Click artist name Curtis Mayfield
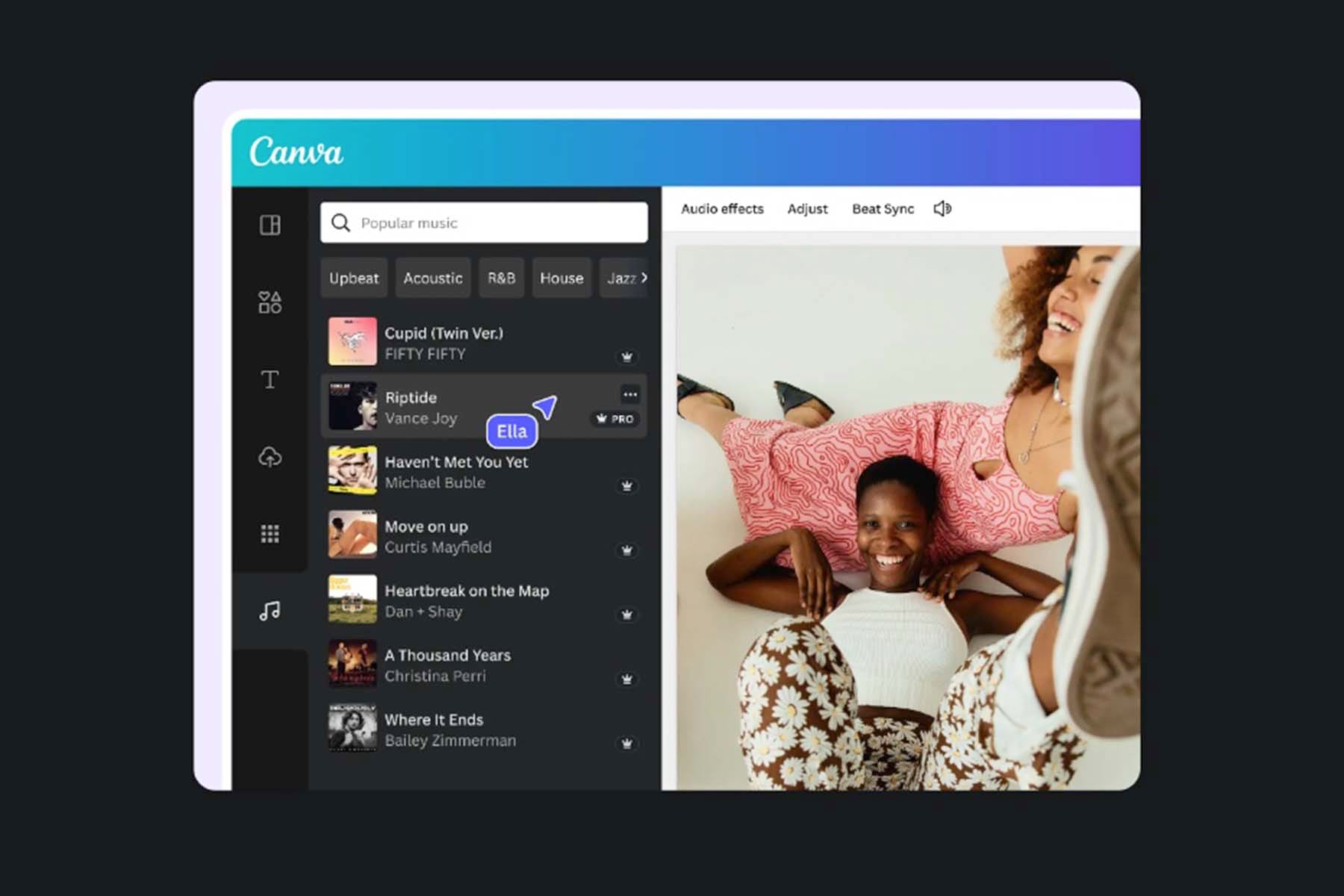 [x=438, y=547]
